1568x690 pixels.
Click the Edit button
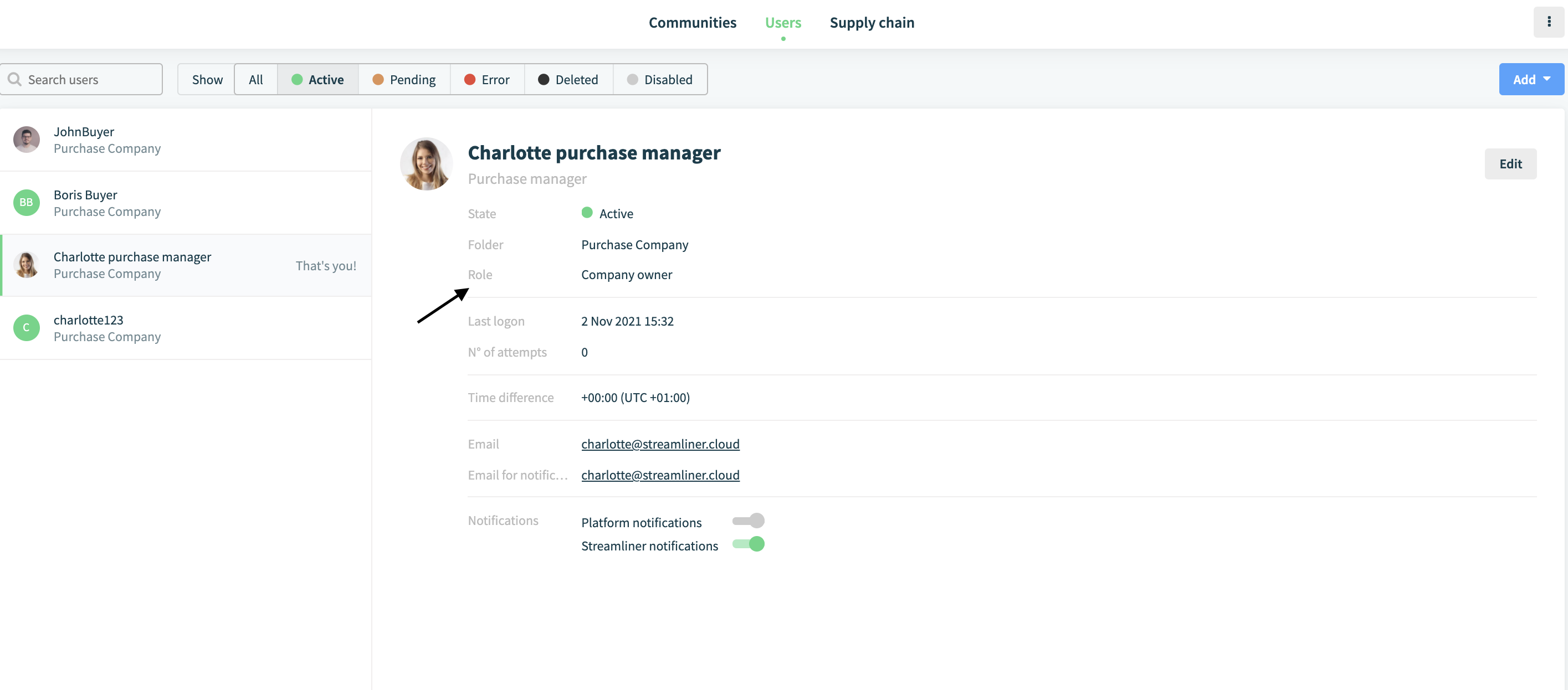click(1510, 164)
